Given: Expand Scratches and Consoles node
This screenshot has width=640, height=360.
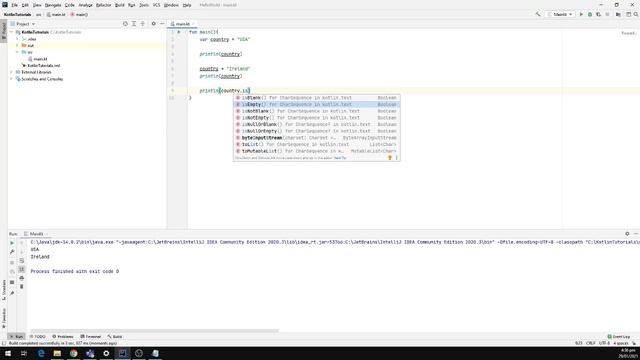Looking at the screenshot, I should coord(11,79).
